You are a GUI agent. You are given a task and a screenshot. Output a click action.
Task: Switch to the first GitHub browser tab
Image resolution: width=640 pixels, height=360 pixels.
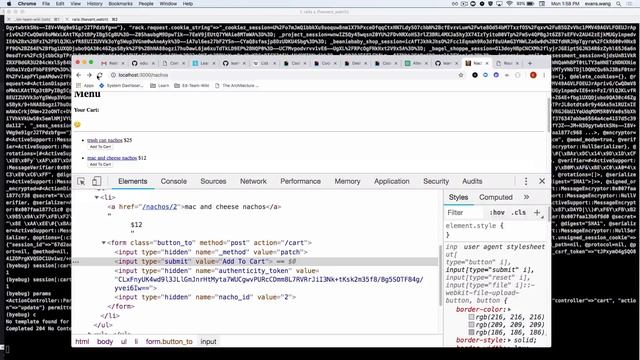coord(142,63)
